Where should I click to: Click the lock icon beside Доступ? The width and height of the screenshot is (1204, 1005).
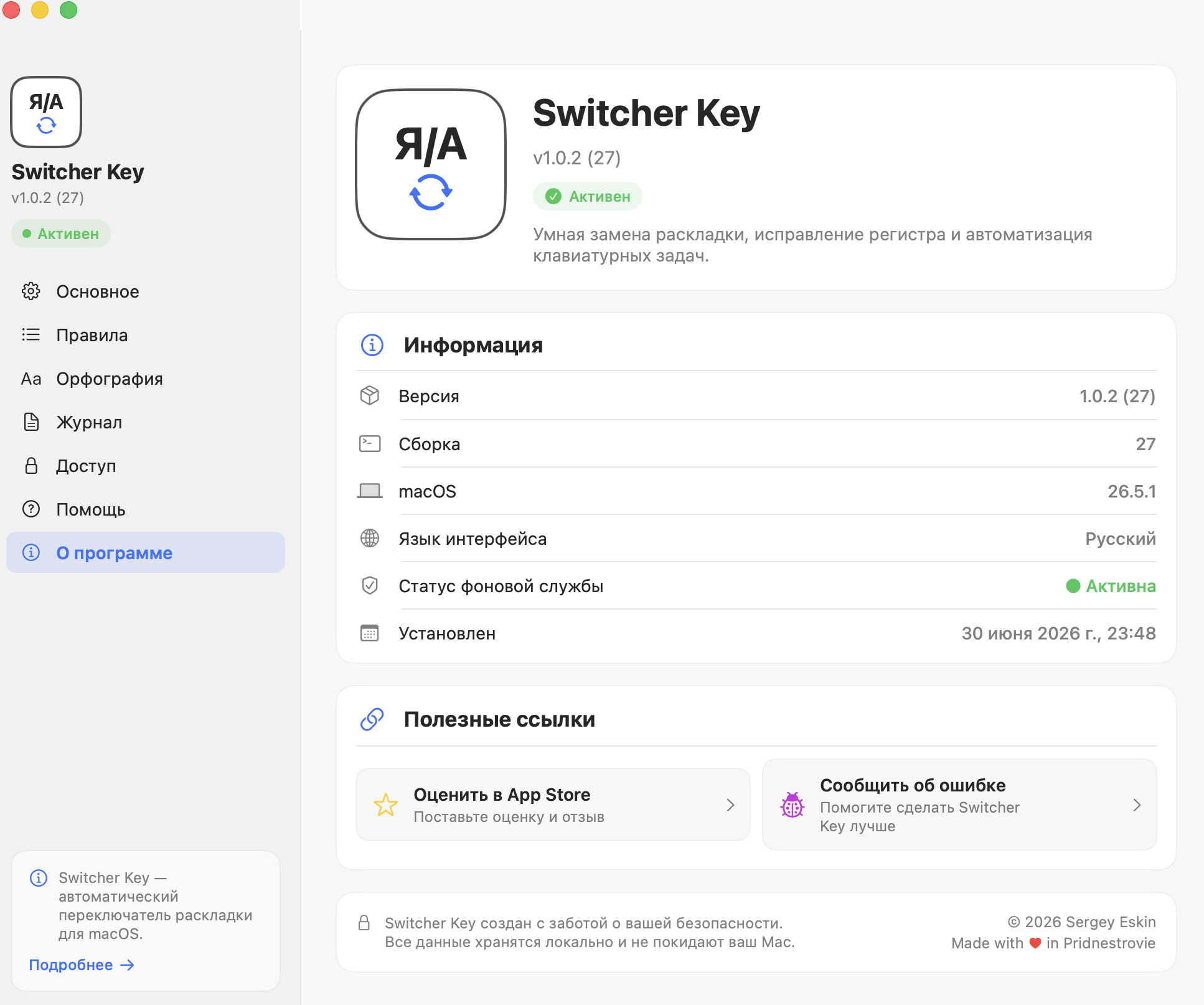pyautogui.click(x=31, y=466)
